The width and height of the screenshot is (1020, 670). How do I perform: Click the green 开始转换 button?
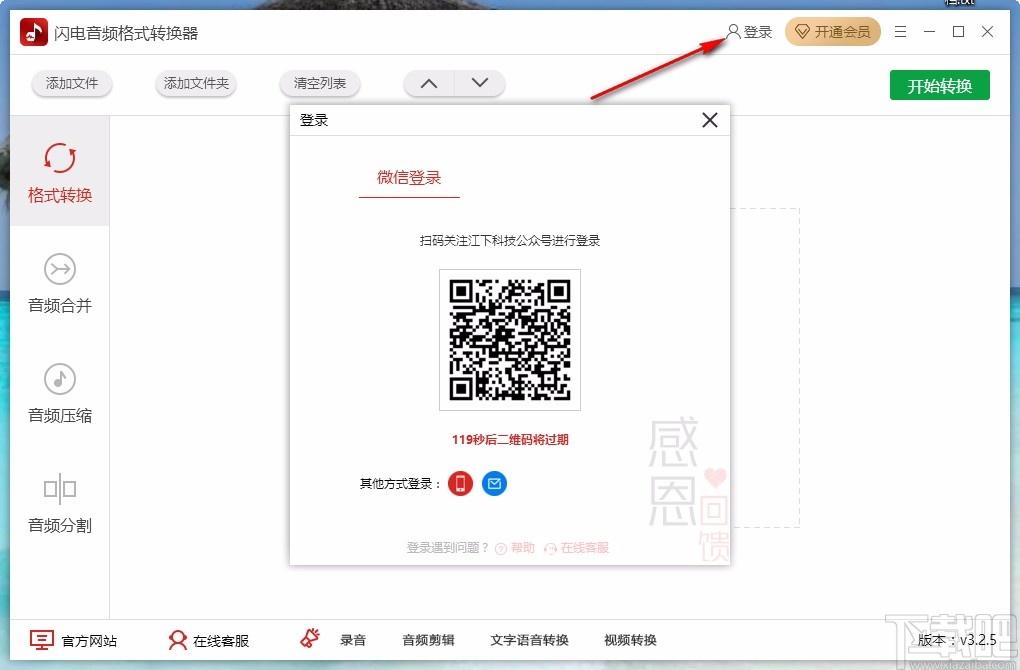point(939,85)
